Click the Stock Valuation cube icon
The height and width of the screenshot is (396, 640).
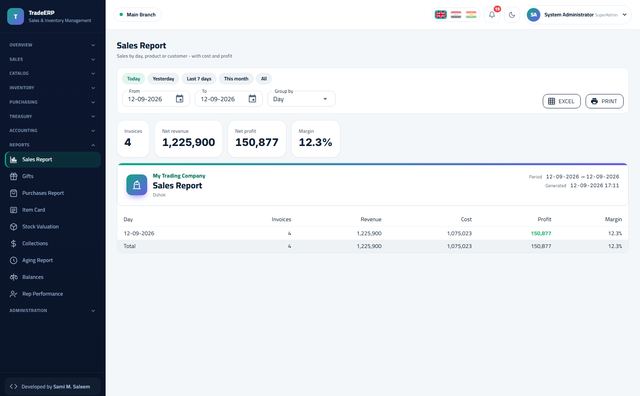click(x=13, y=227)
